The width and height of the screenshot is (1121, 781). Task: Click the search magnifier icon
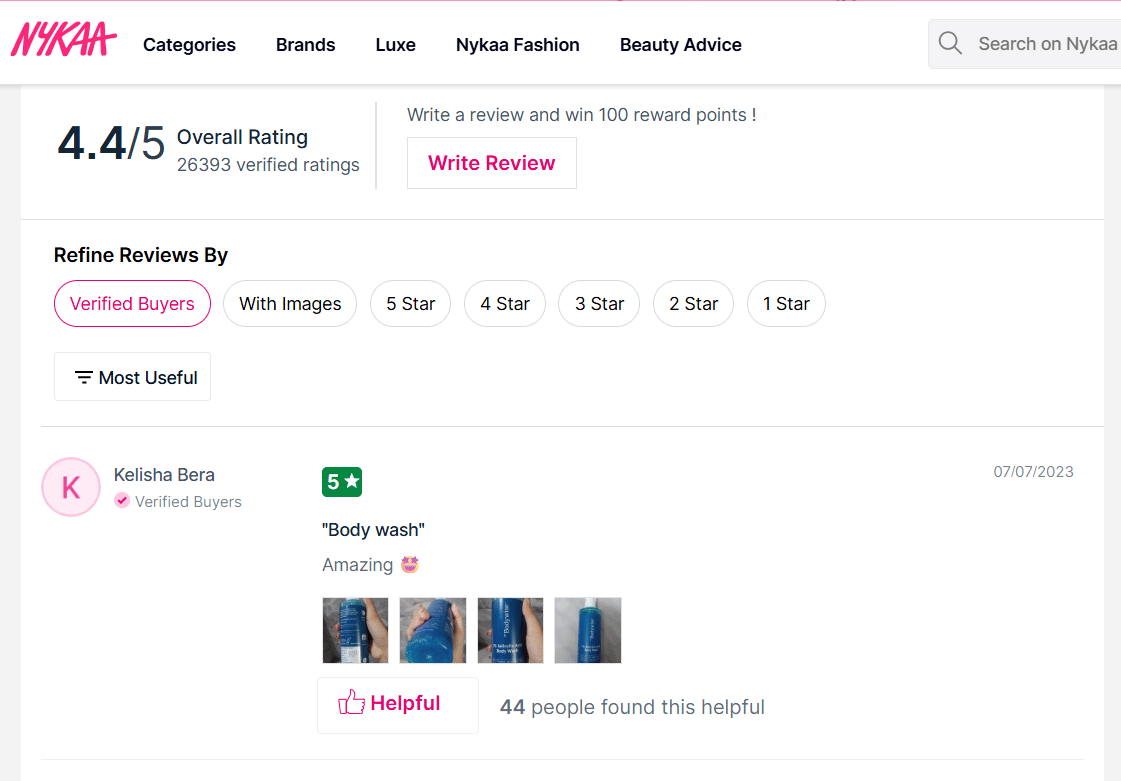tap(950, 44)
